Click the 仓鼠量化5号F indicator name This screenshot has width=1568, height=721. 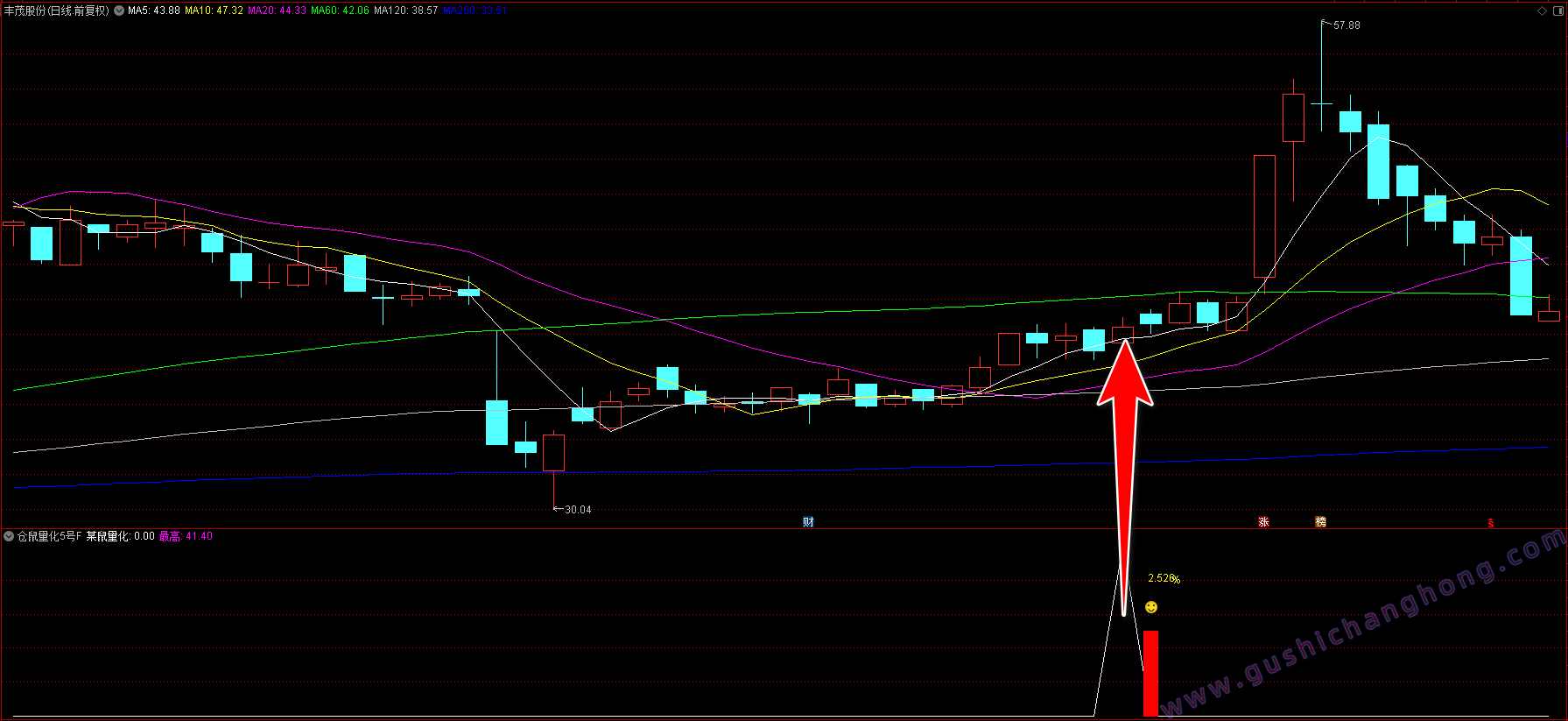(50, 536)
